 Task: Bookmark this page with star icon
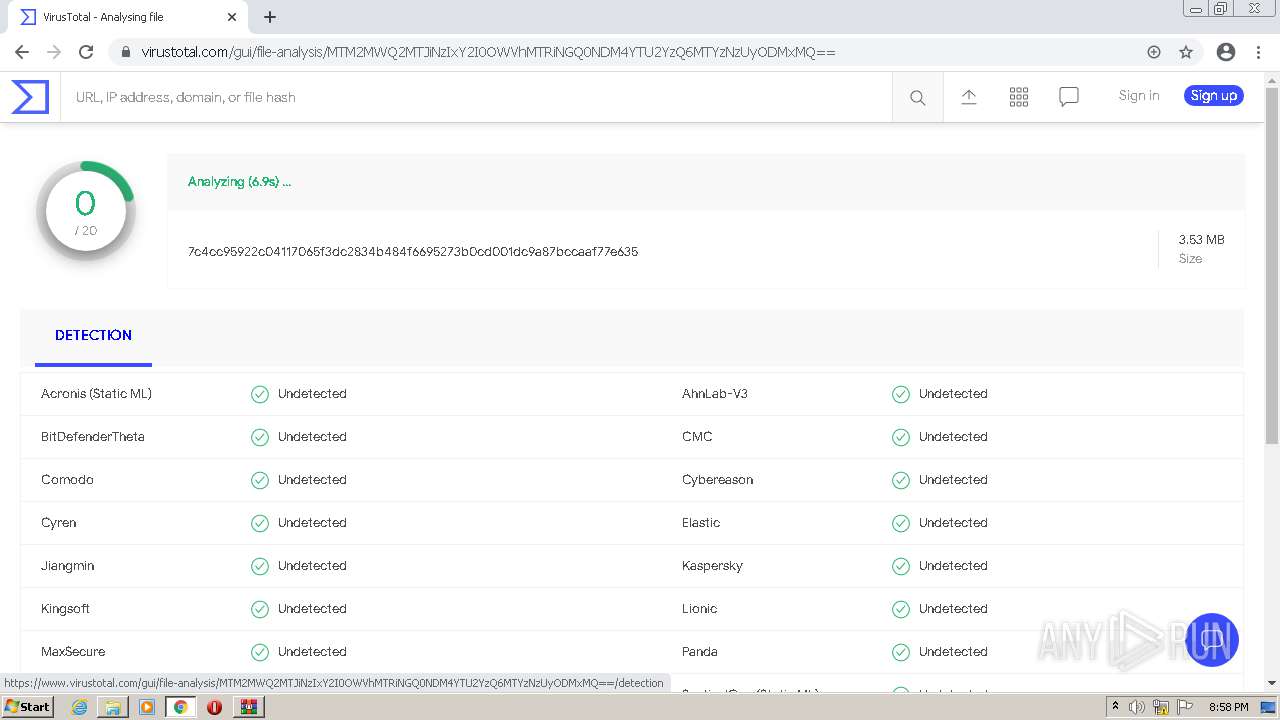pos(1186,52)
